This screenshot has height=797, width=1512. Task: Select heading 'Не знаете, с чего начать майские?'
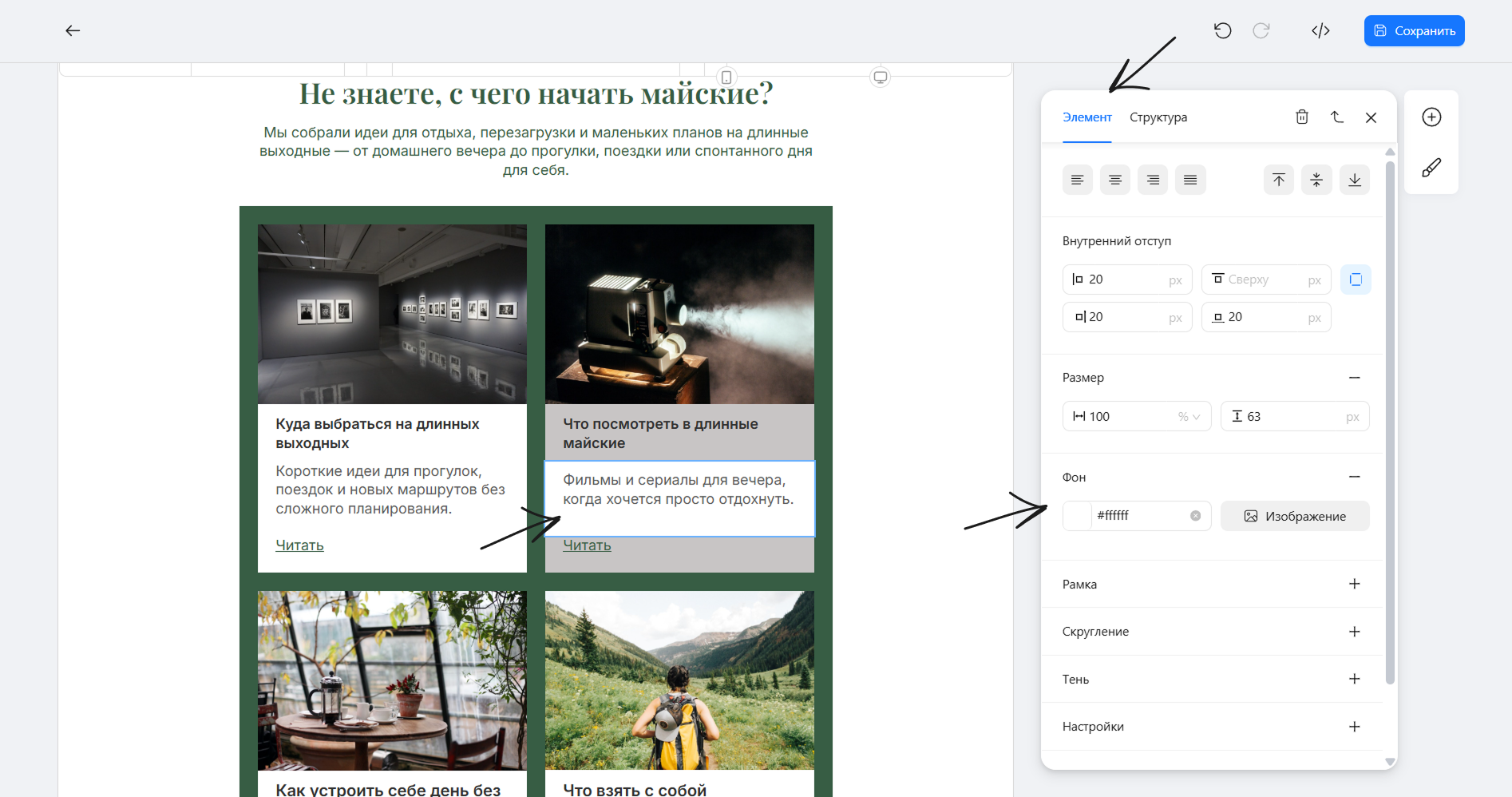(x=536, y=93)
